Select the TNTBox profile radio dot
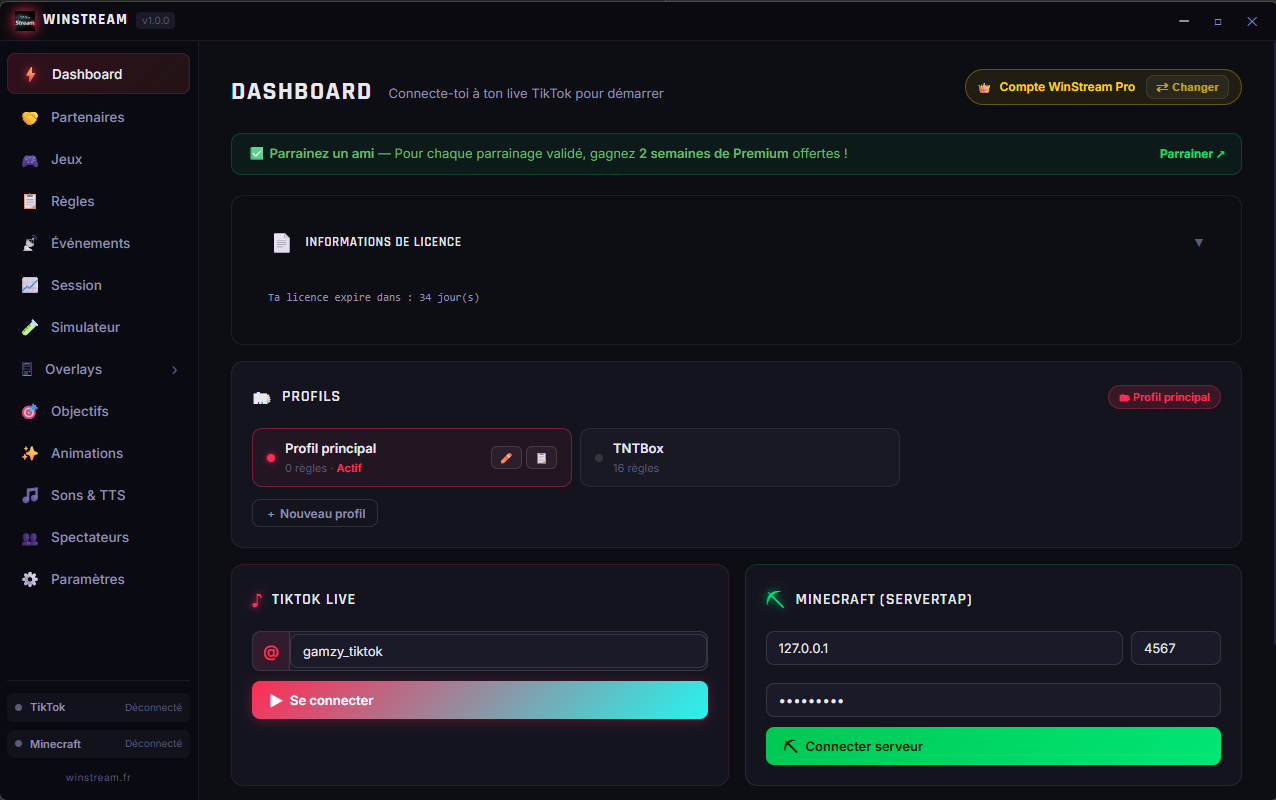Viewport: 1276px width, 800px height. pos(598,457)
